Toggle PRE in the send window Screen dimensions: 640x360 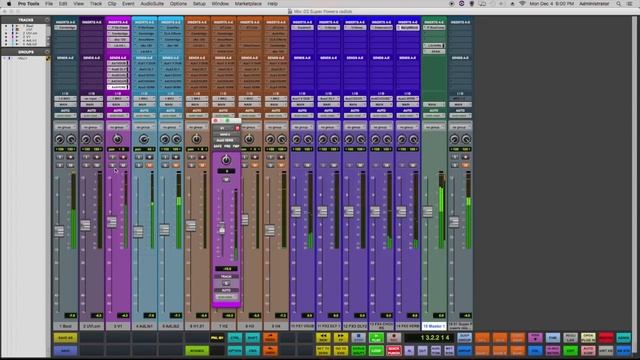(227, 146)
